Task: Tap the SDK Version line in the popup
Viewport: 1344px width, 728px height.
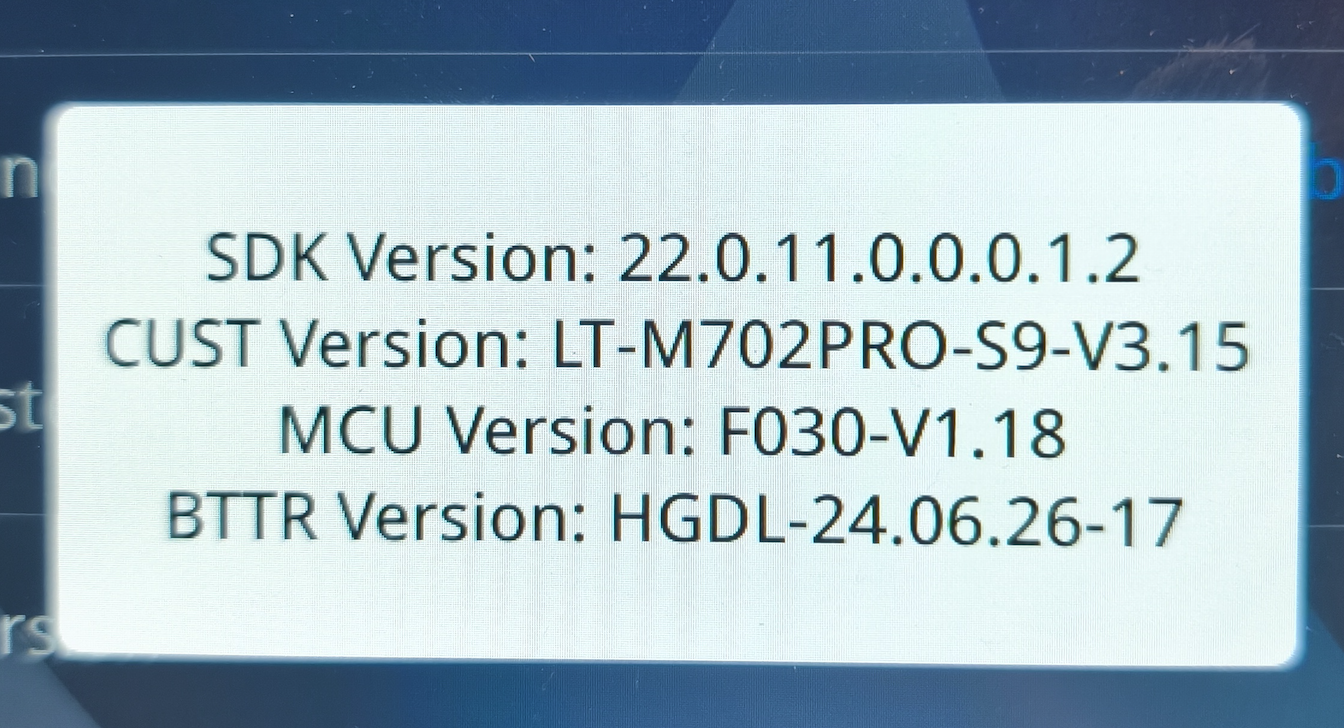Action: [x=672, y=261]
